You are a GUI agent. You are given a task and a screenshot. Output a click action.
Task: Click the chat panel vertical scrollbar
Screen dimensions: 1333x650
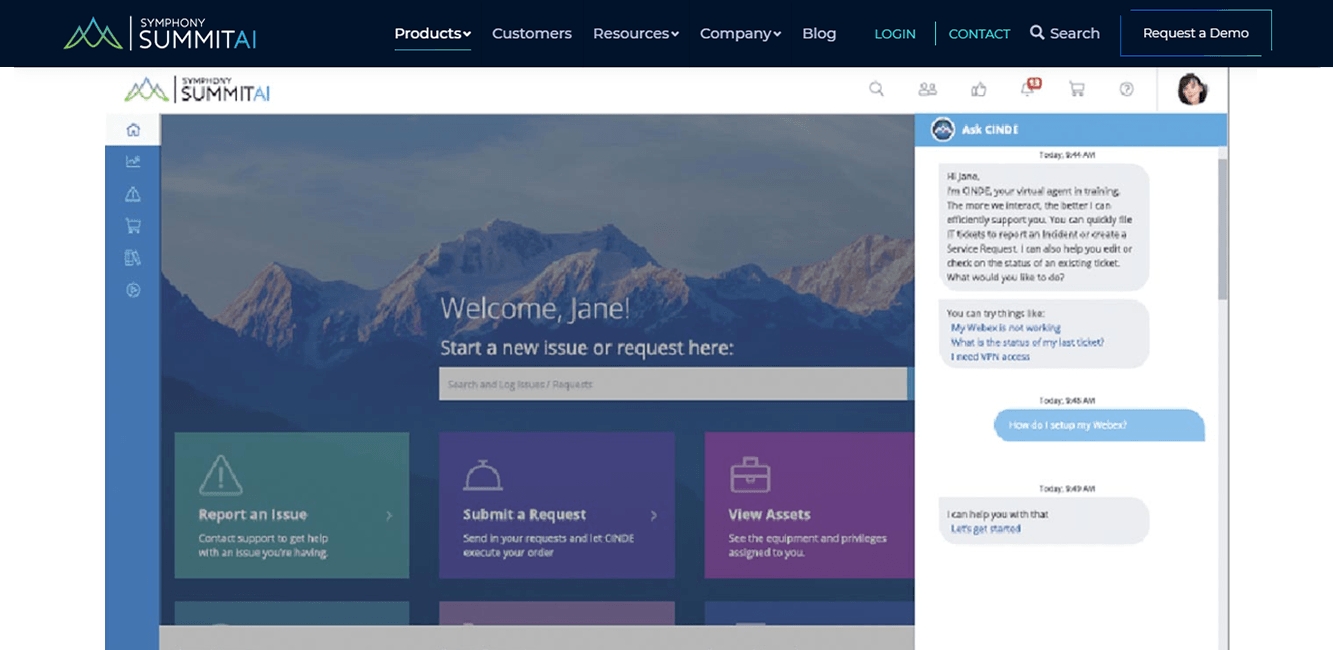point(1222,229)
